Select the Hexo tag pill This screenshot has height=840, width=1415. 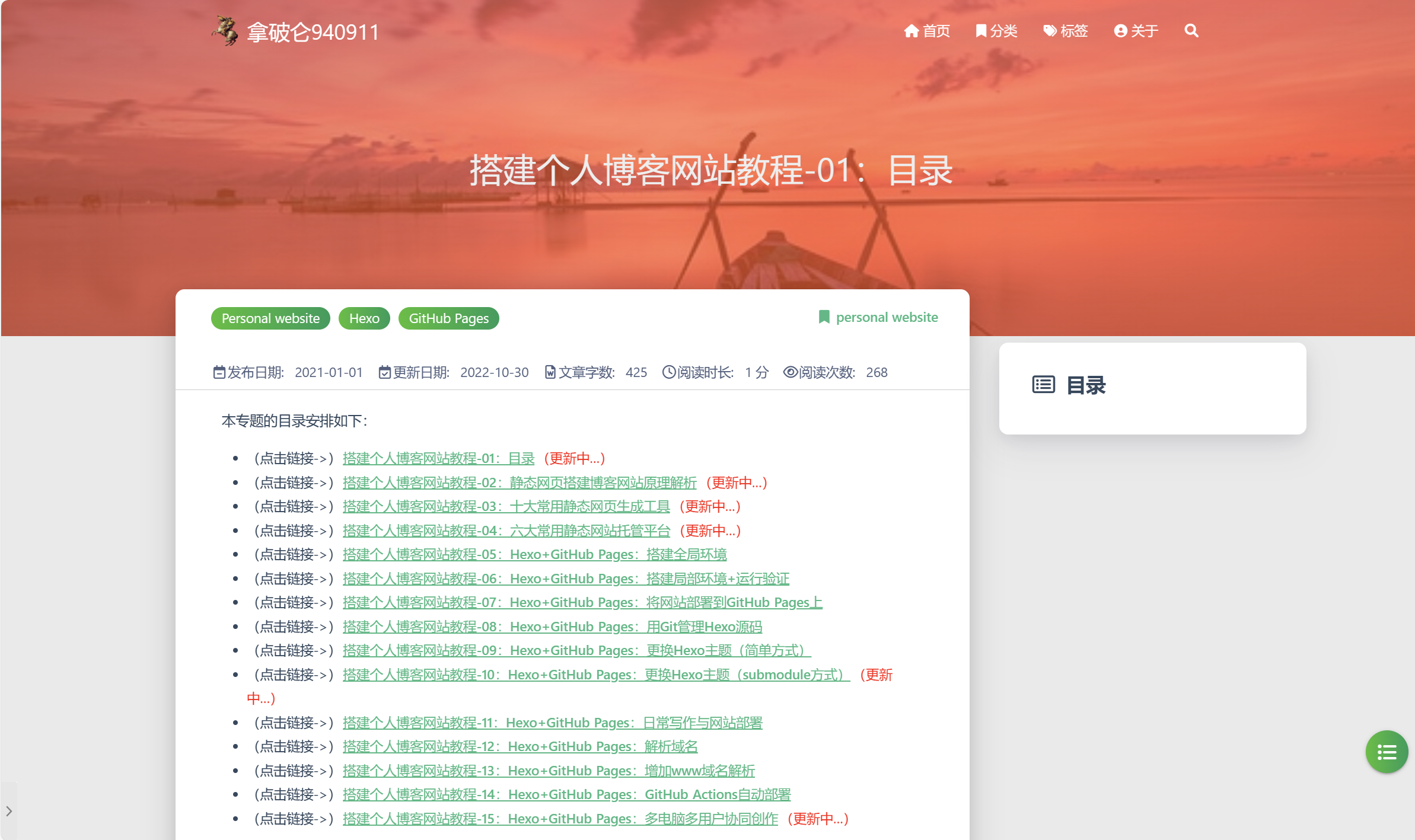364,318
